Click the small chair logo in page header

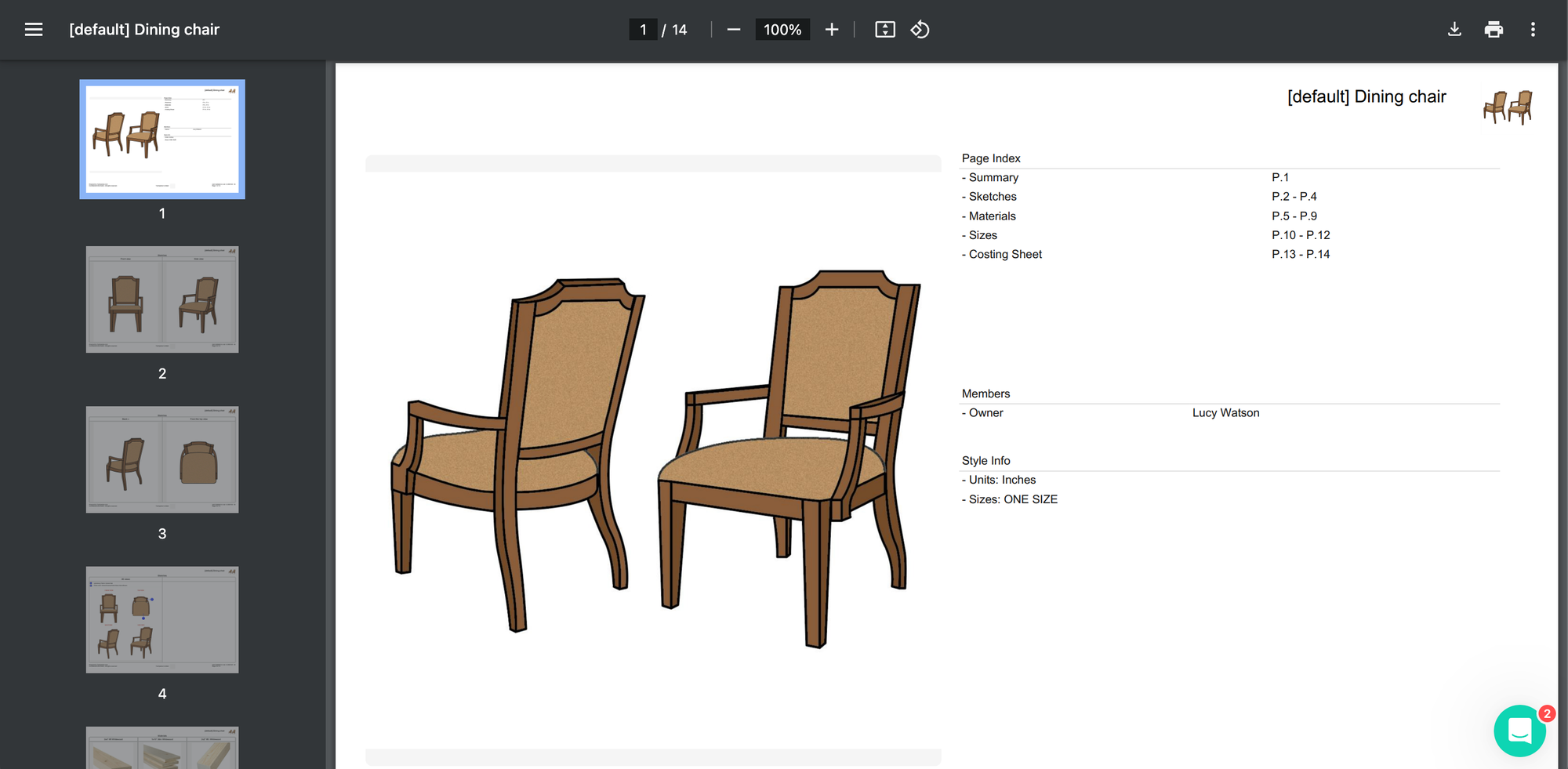pyautogui.click(x=1508, y=107)
